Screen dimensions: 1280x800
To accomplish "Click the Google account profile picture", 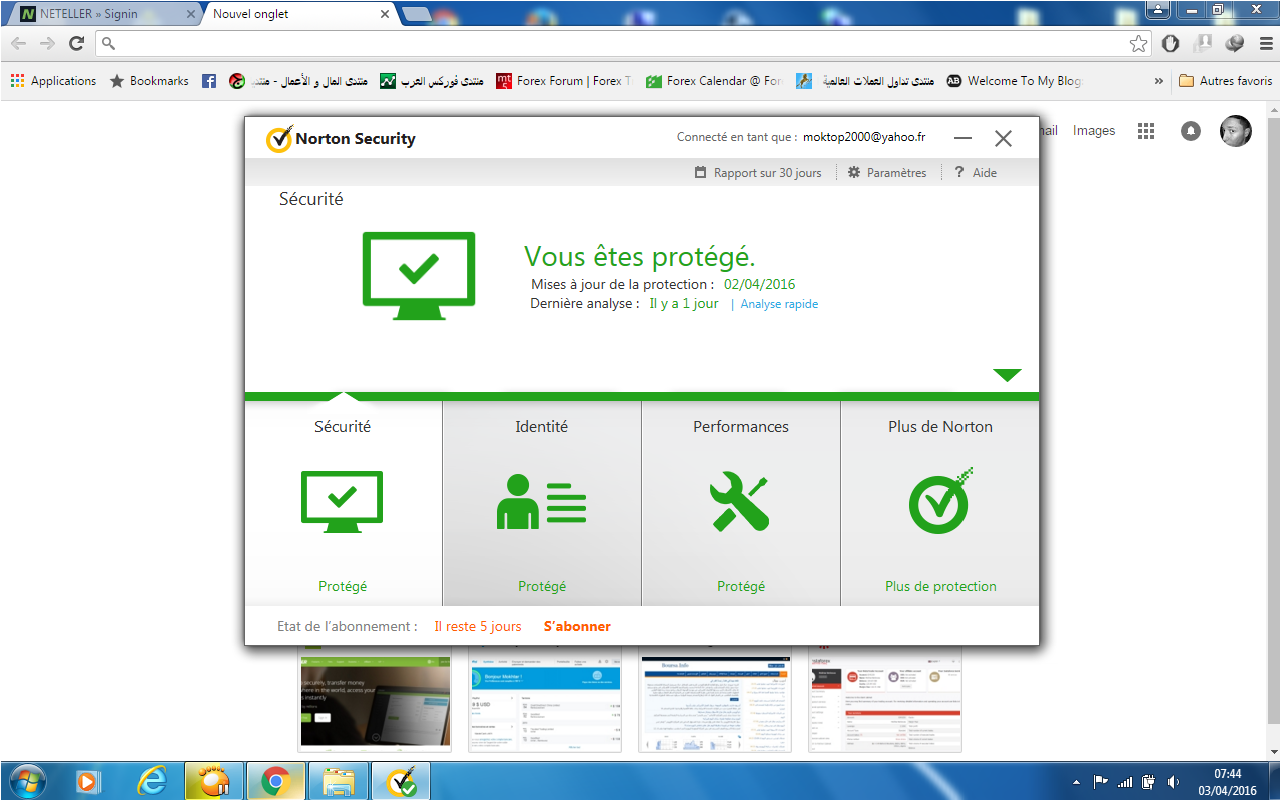I will [1236, 131].
